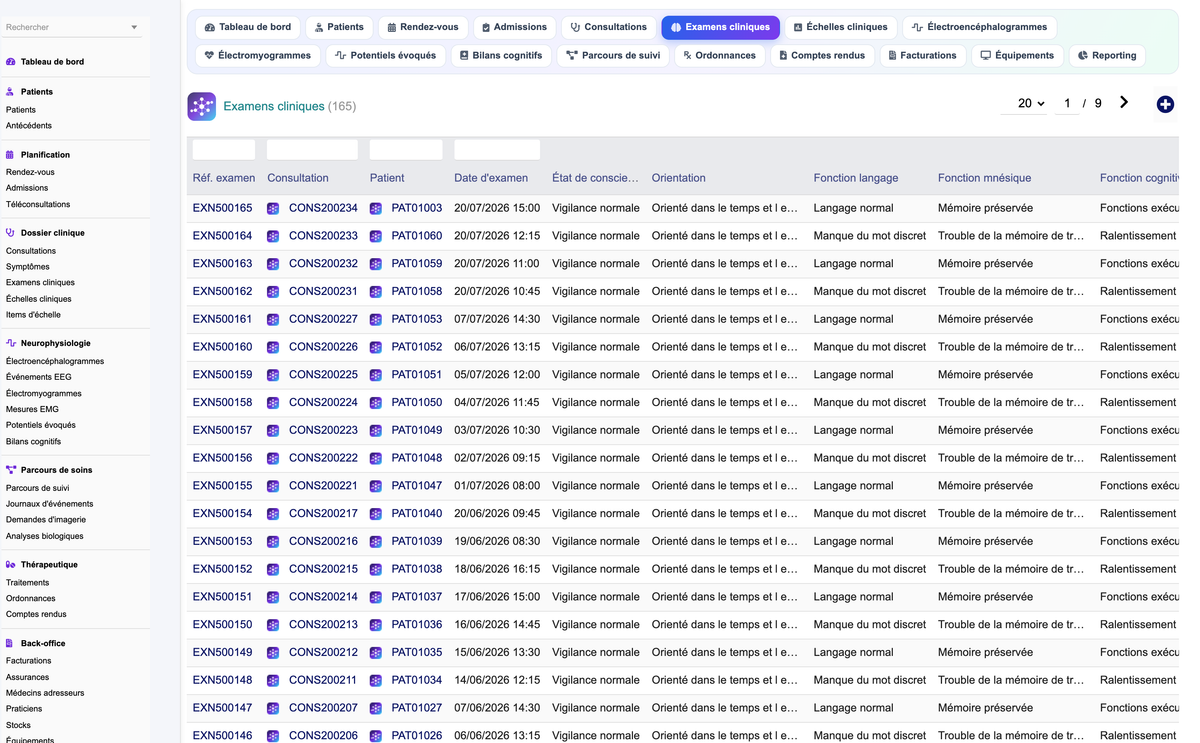The height and width of the screenshot is (743, 1200).
Task: Open patient PAT01059 link
Action: coord(416,264)
